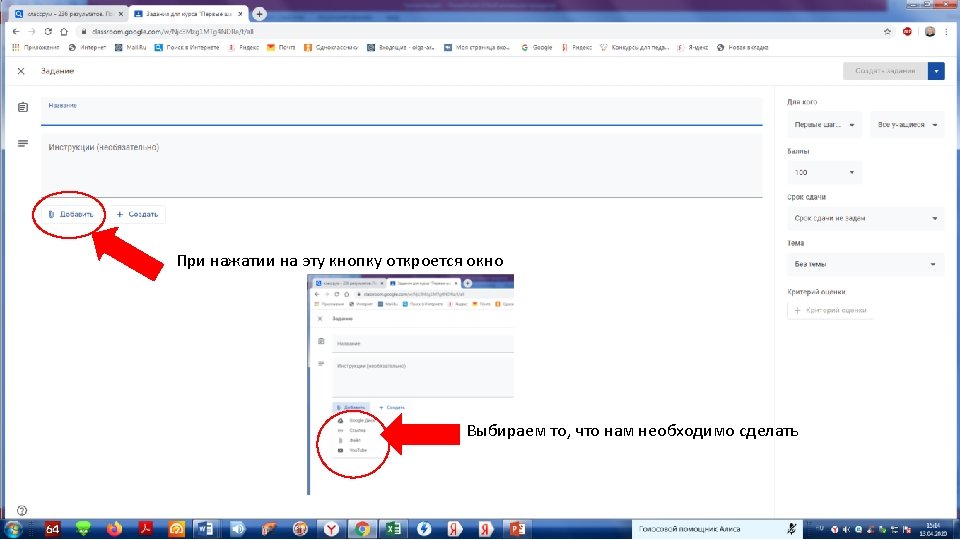
Task: Open the arrow menu next to Create assignment
Action: [x=936, y=71]
